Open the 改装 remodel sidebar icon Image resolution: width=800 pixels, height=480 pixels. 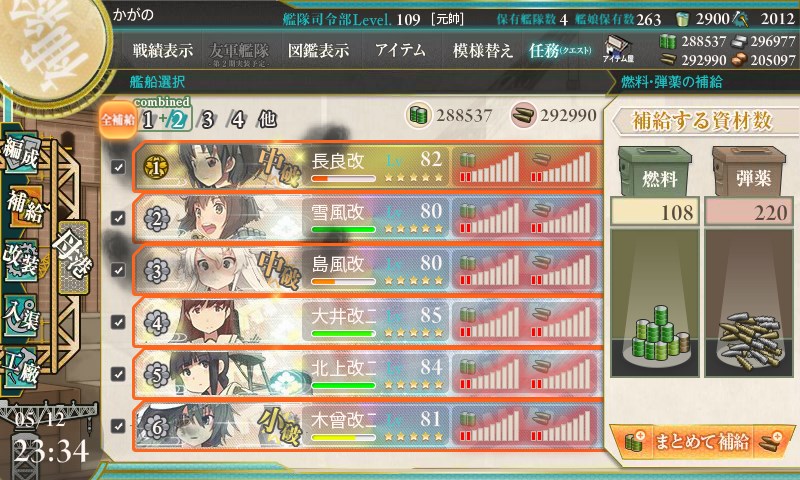pos(21,259)
